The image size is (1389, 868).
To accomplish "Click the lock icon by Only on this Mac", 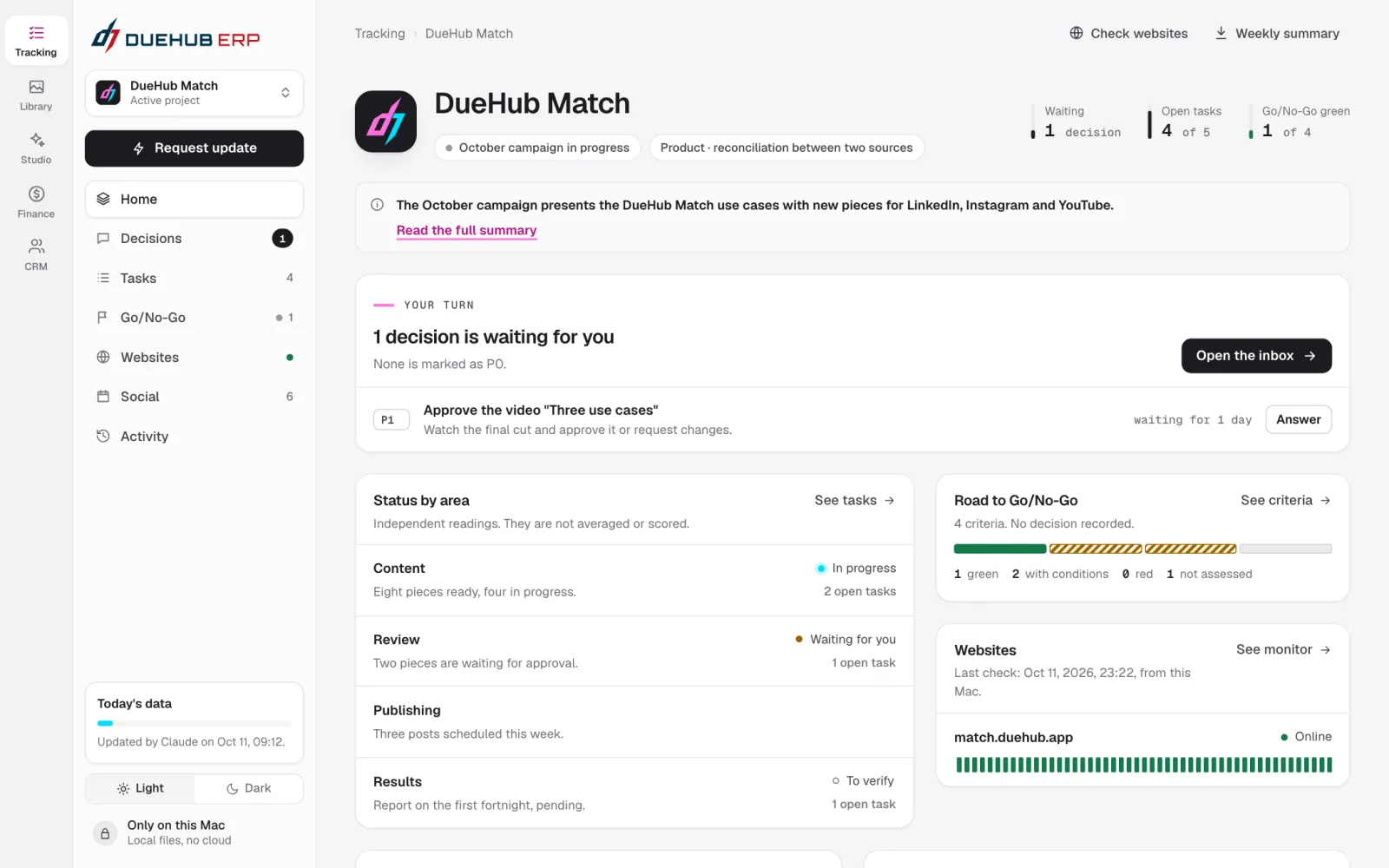I will [105, 833].
